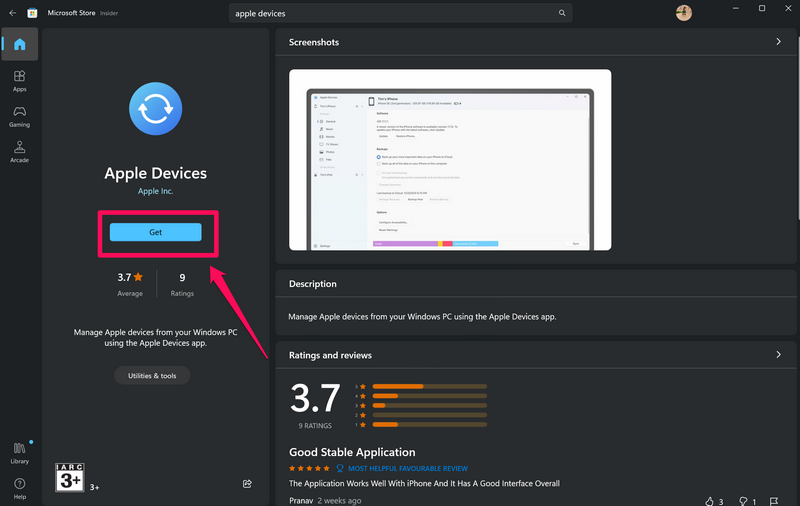Click the share icon for Apple Devices
The width and height of the screenshot is (800, 506).
click(247, 484)
